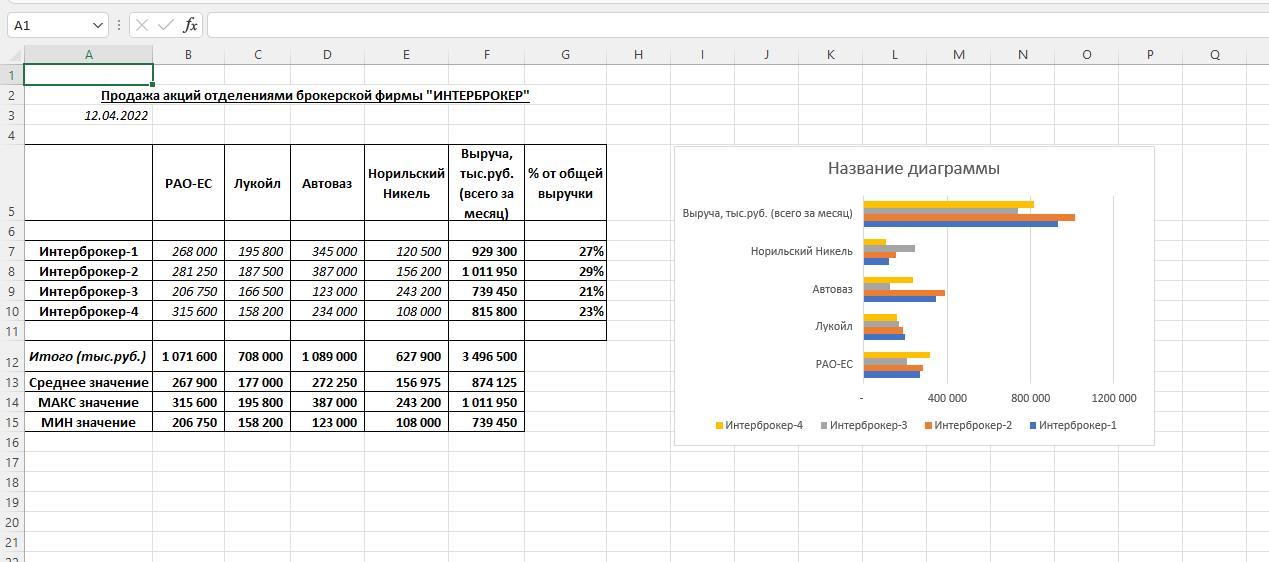Click legend entry Интерброкер-4
1269x562 pixels.
760,425
